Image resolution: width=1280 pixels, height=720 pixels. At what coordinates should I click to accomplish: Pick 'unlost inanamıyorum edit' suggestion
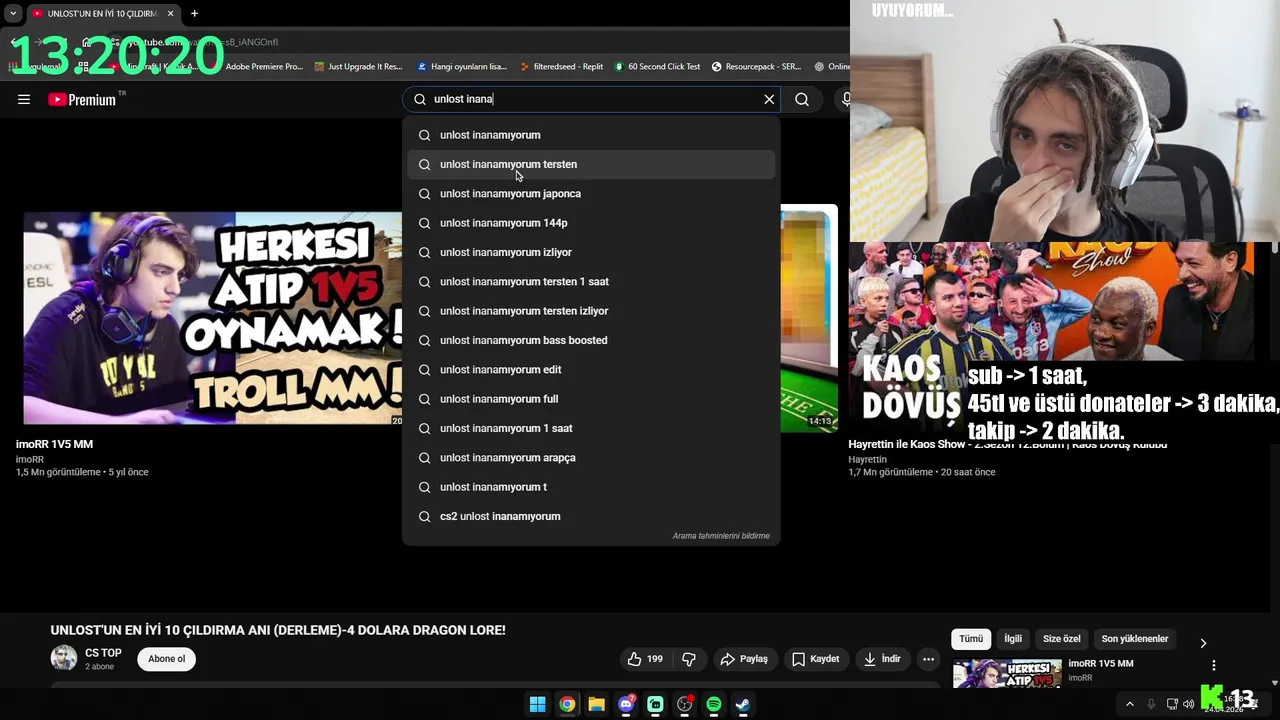(x=591, y=370)
